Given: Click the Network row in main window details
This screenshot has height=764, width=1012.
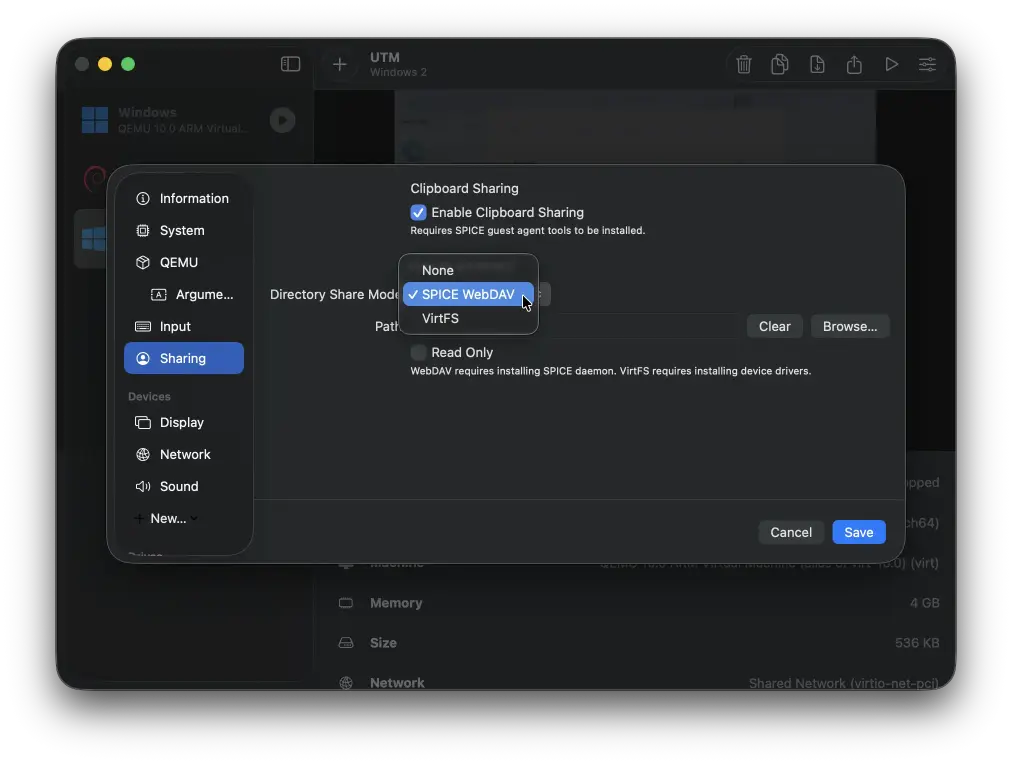Looking at the screenshot, I should point(639,681).
